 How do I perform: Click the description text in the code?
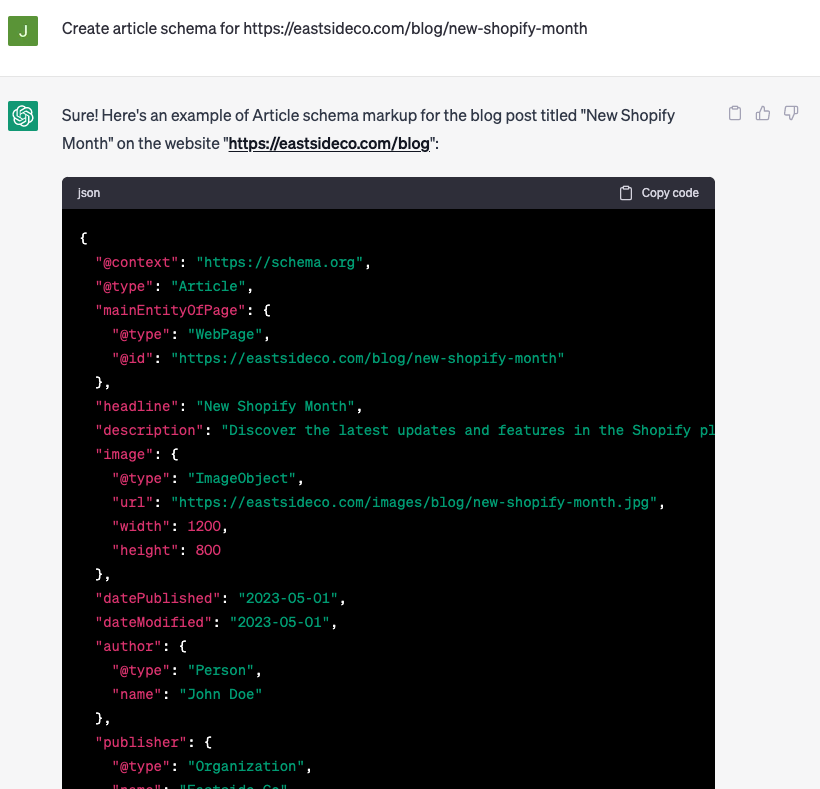(x=468, y=430)
